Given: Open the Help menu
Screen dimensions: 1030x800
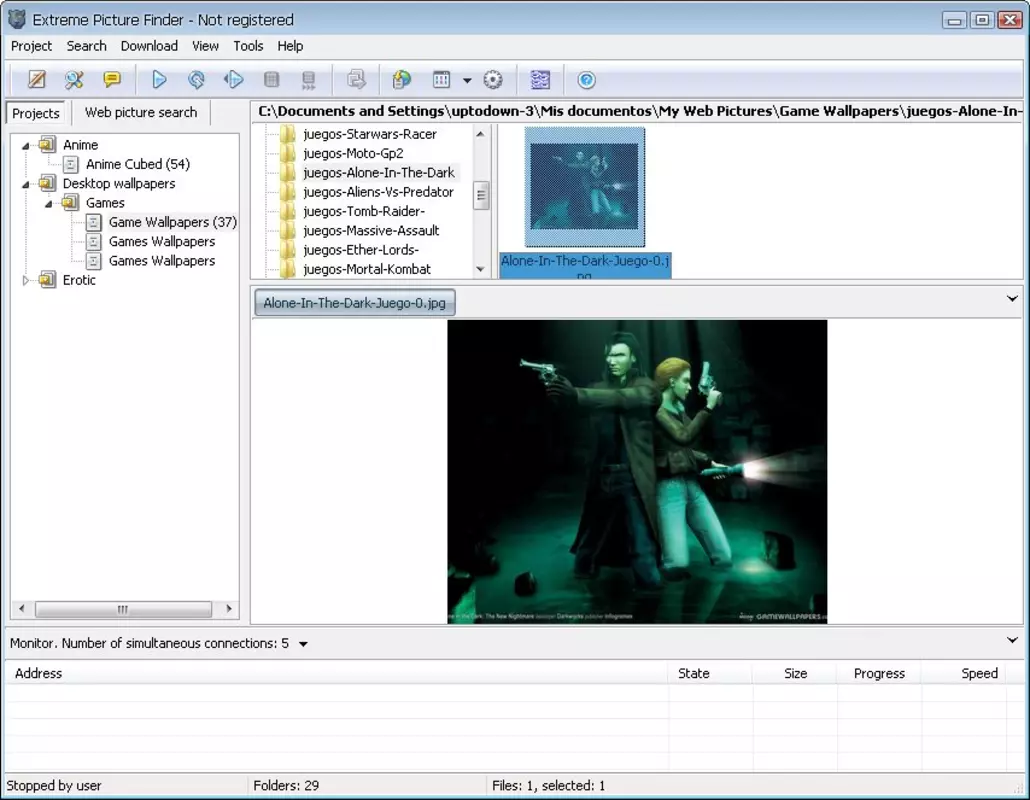Looking at the screenshot, I should coord(290,46).
